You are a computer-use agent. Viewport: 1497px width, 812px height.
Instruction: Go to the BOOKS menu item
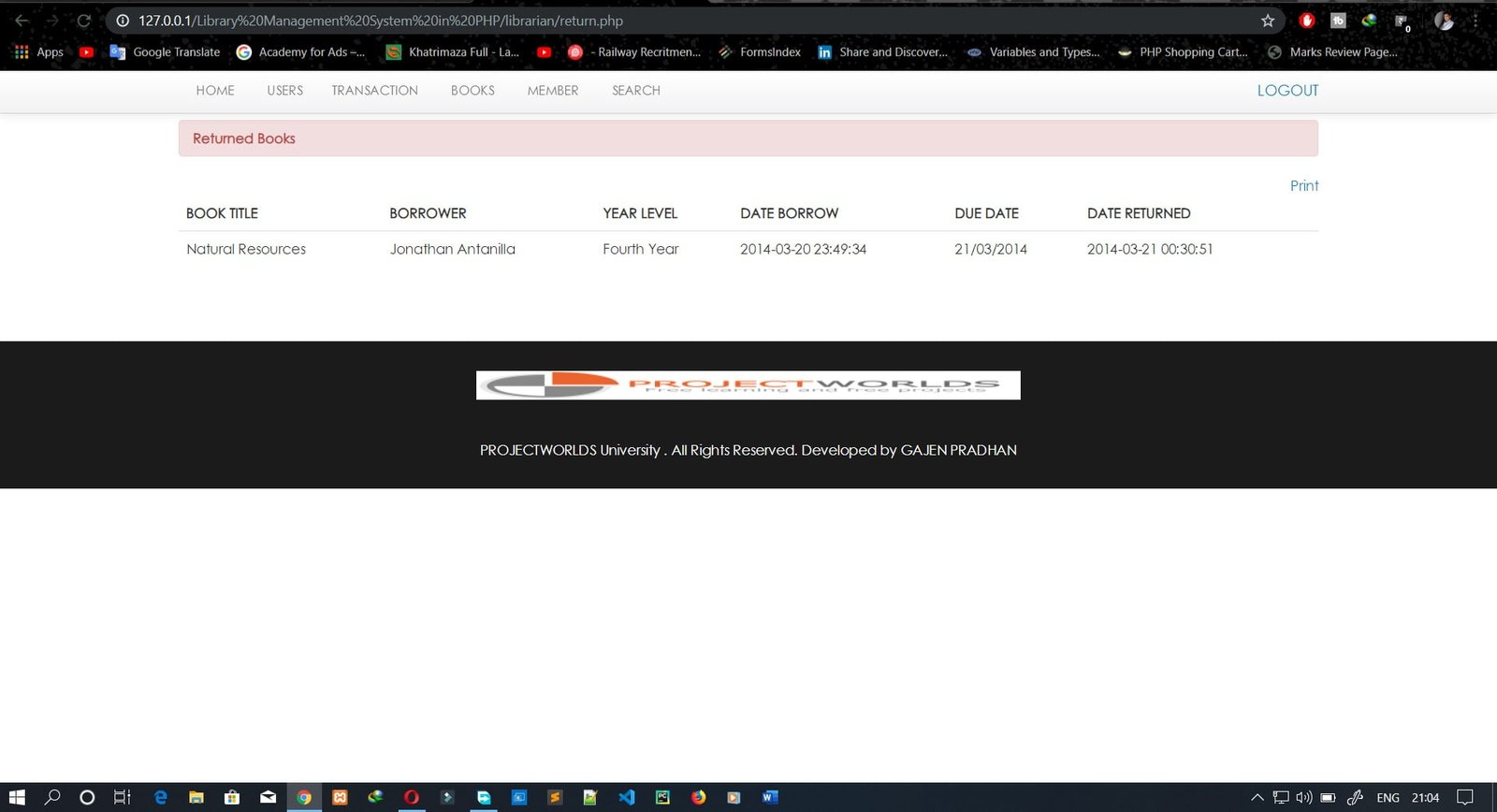(472, 91)
